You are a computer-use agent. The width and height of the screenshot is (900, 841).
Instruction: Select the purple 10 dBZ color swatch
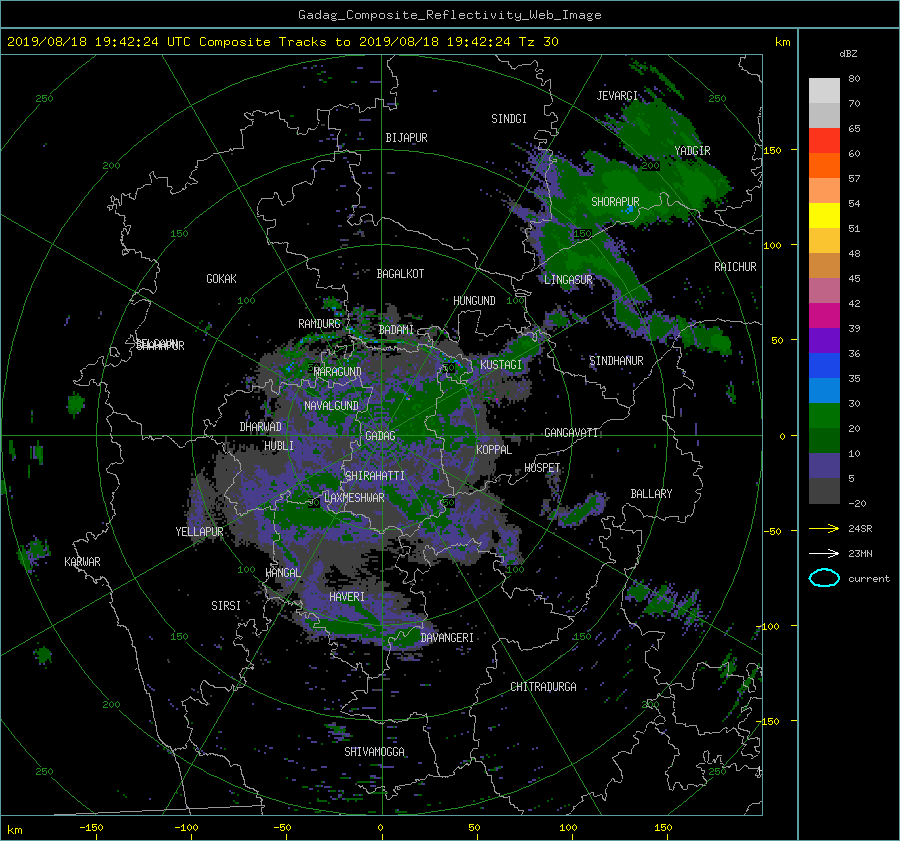824,465
